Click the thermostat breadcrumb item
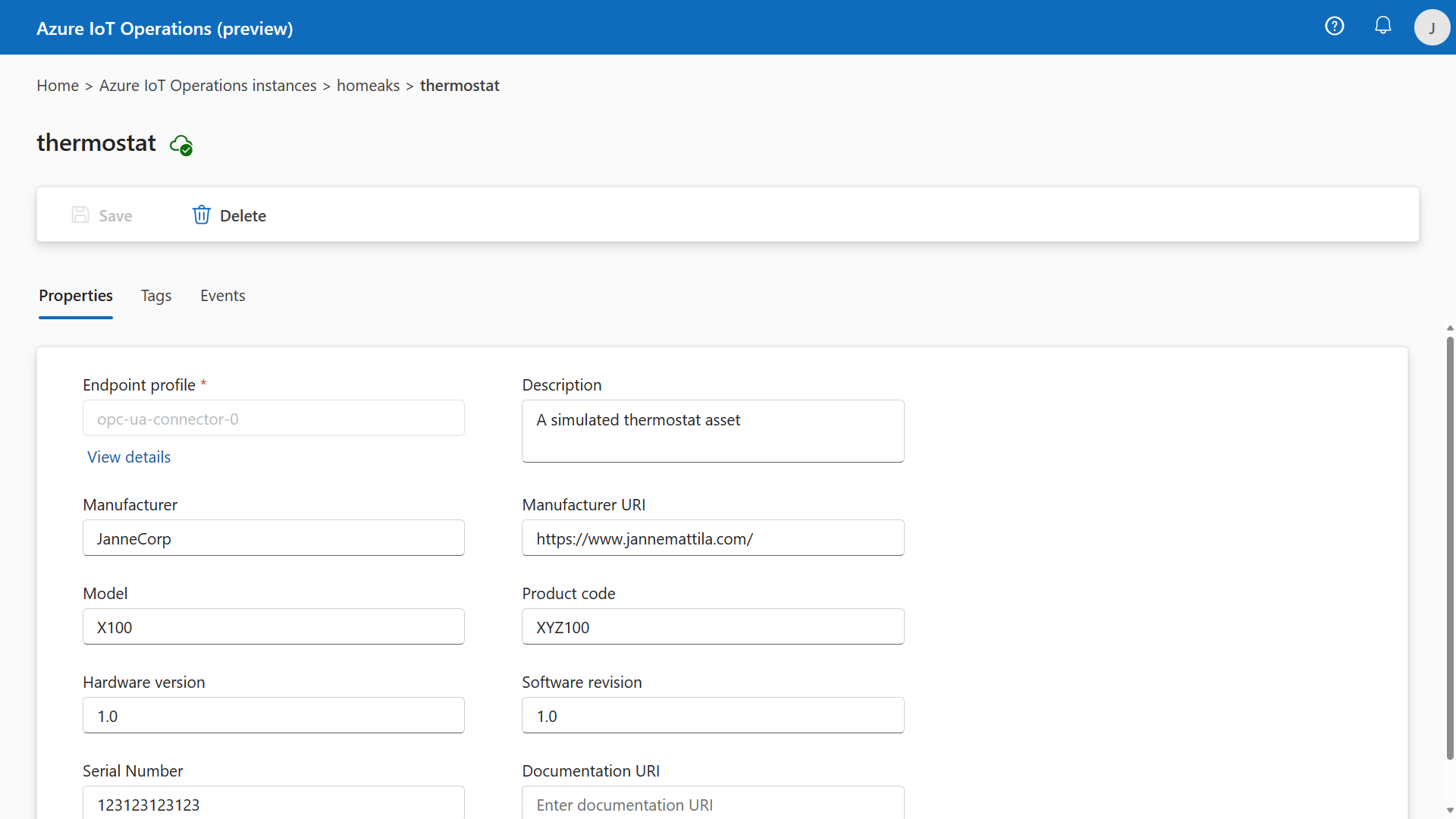 [460, 86]
